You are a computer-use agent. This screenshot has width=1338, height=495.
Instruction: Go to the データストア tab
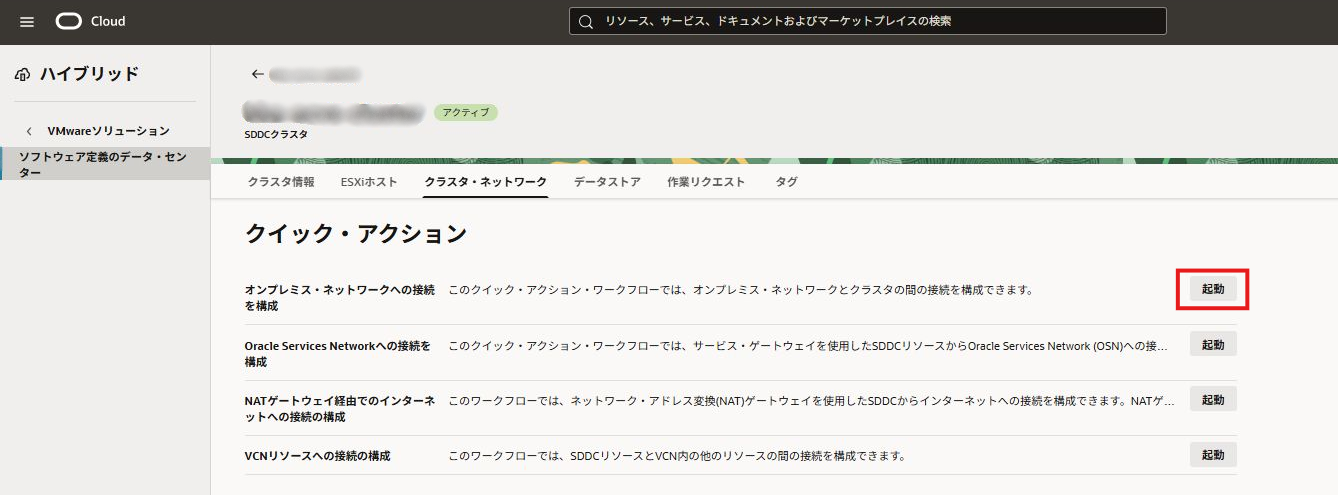607,182
